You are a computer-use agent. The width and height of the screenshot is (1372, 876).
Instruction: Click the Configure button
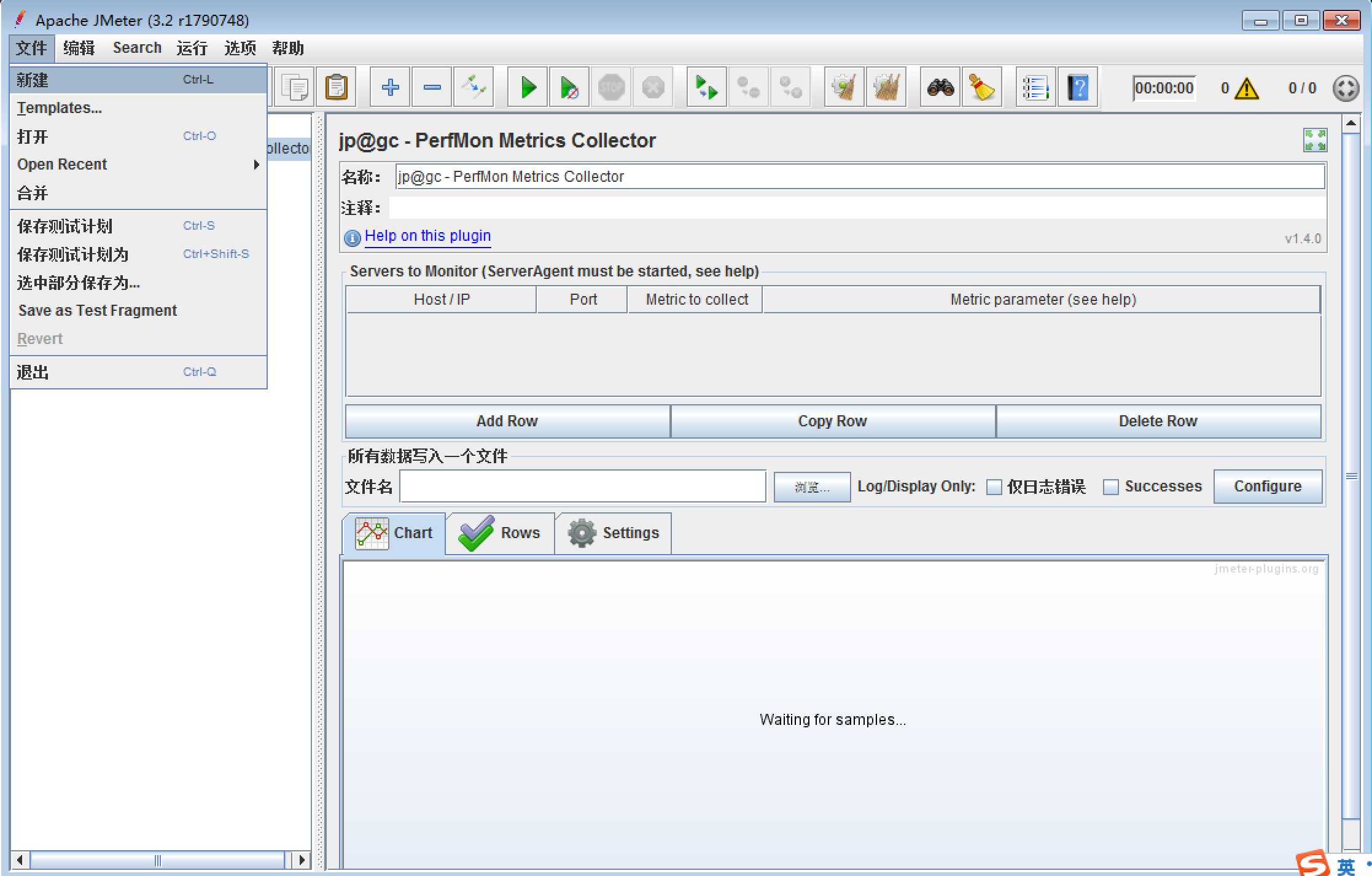1268,487
